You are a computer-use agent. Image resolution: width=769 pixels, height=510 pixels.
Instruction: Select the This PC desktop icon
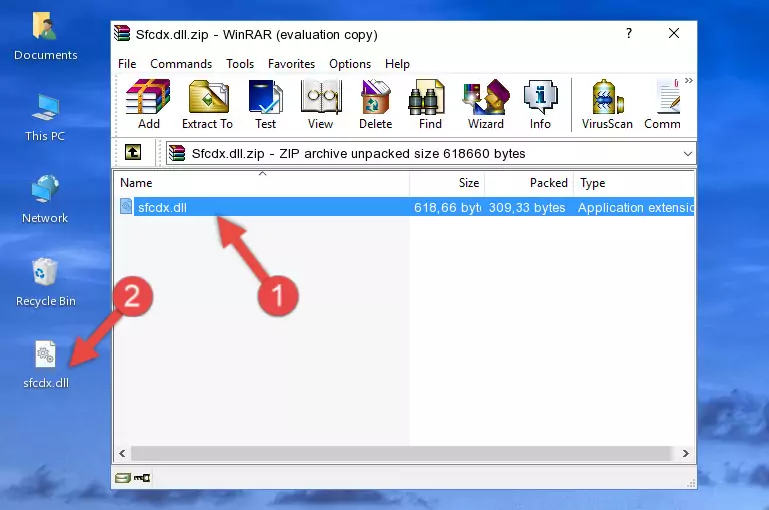pos(45,118)
